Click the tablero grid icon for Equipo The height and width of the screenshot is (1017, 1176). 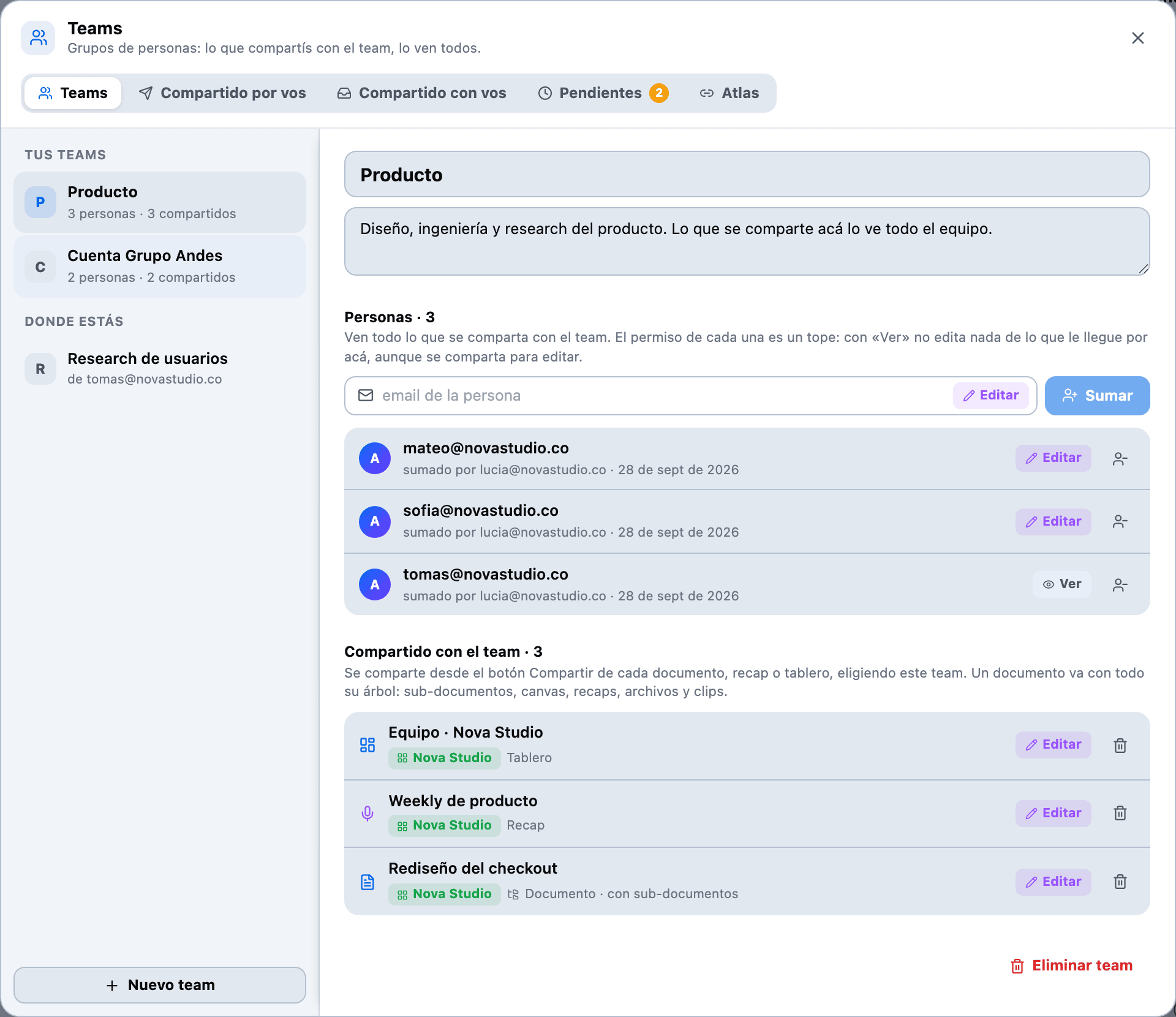point(367,745)
